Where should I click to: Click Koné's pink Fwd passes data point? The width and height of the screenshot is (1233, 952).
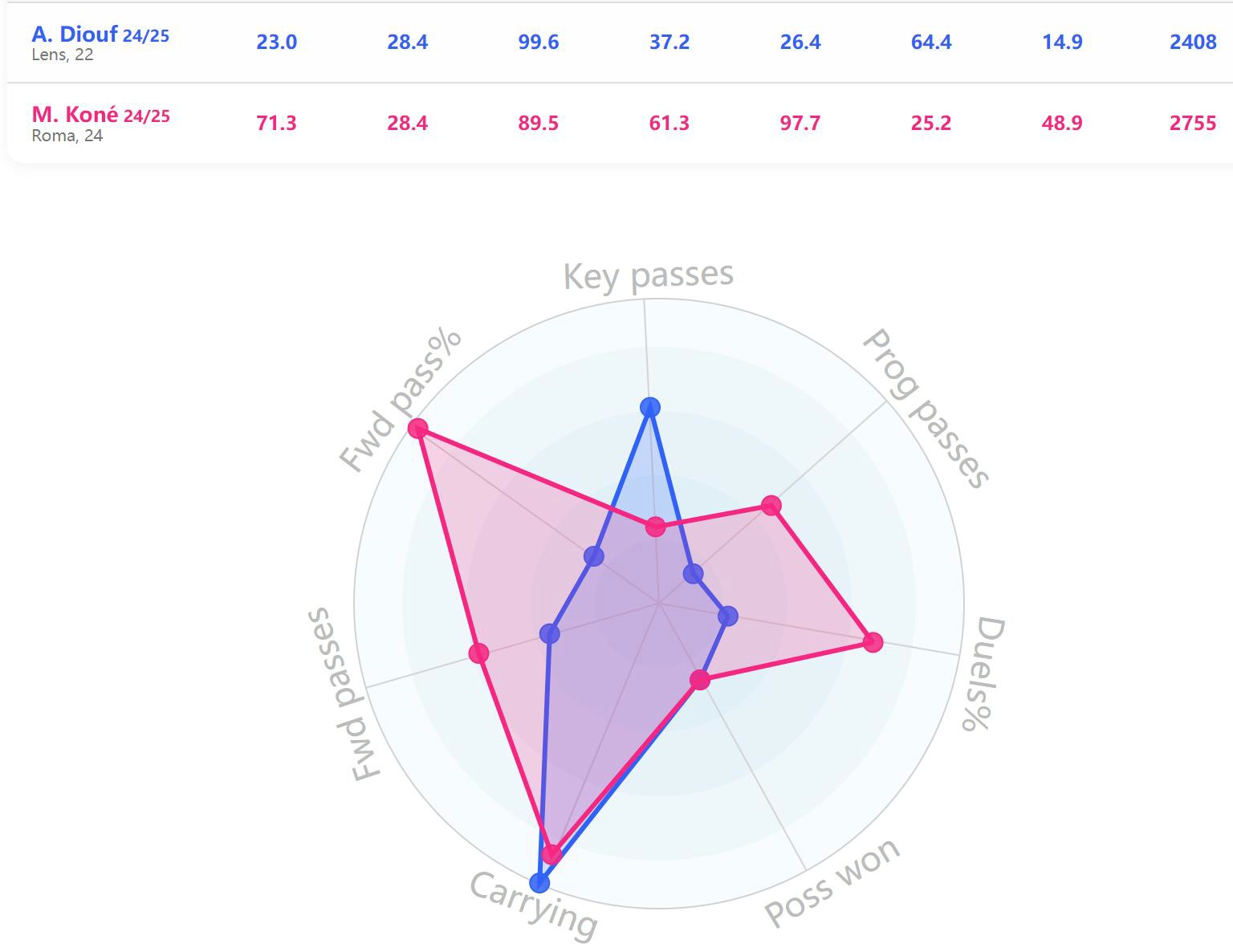(x=478, y=653)
